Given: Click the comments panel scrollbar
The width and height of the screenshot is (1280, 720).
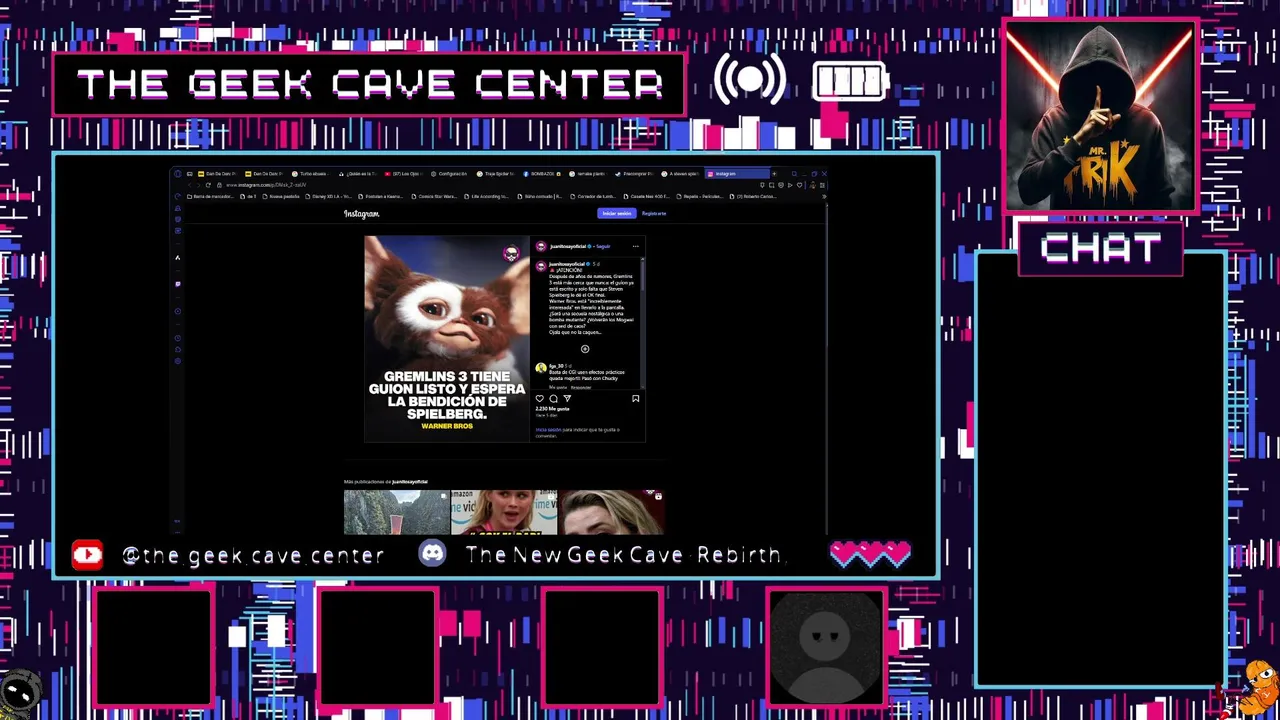Looking at the screenshot, I should click(642, 275).
